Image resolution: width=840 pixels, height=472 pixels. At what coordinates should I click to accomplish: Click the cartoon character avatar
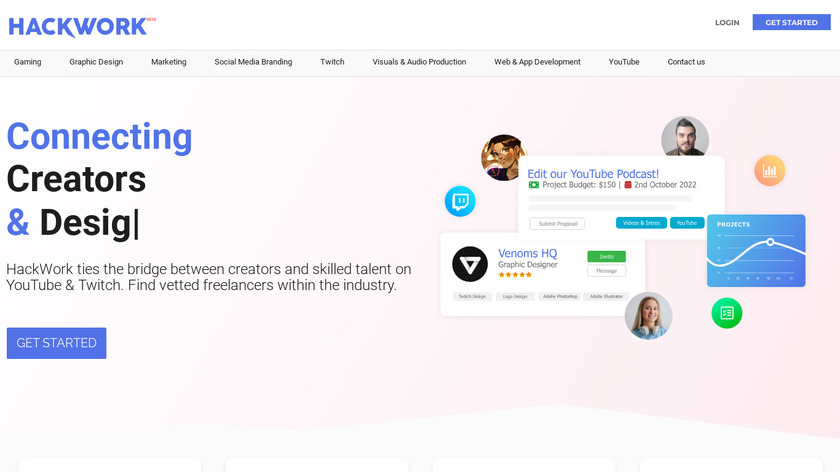pos(502,158)
